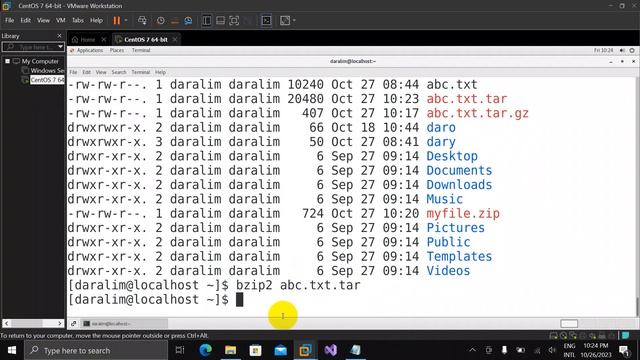
Task: Open the terminal's Search menu
Action: pyautogui.click(x=119, y=72)
